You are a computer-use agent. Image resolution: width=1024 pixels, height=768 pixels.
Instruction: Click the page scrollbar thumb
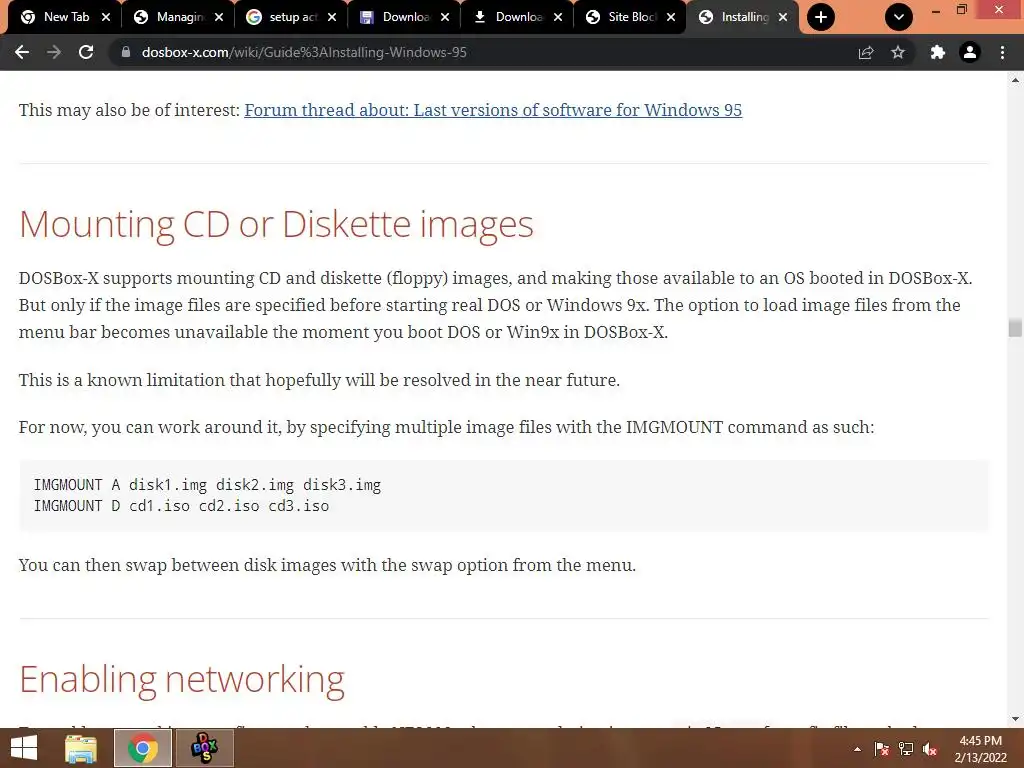click(x=1015, y=327)
